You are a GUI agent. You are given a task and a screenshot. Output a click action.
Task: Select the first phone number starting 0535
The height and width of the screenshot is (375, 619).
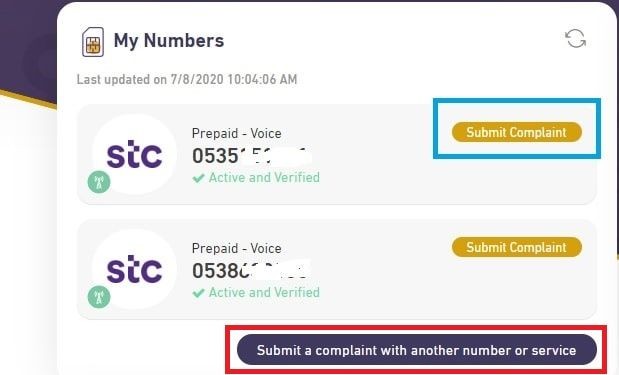251,156
